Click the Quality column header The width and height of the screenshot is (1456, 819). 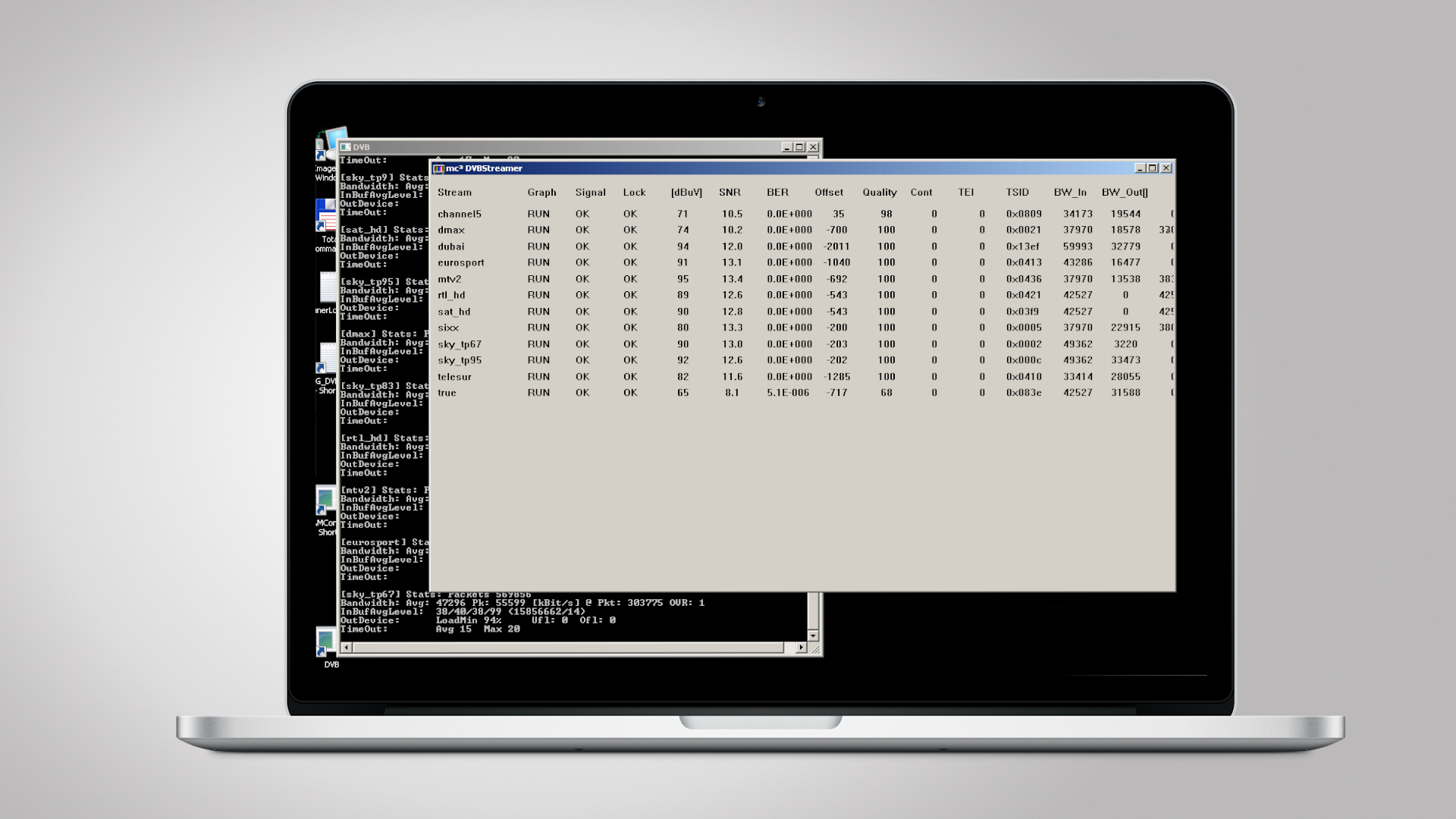pos(879,193)
